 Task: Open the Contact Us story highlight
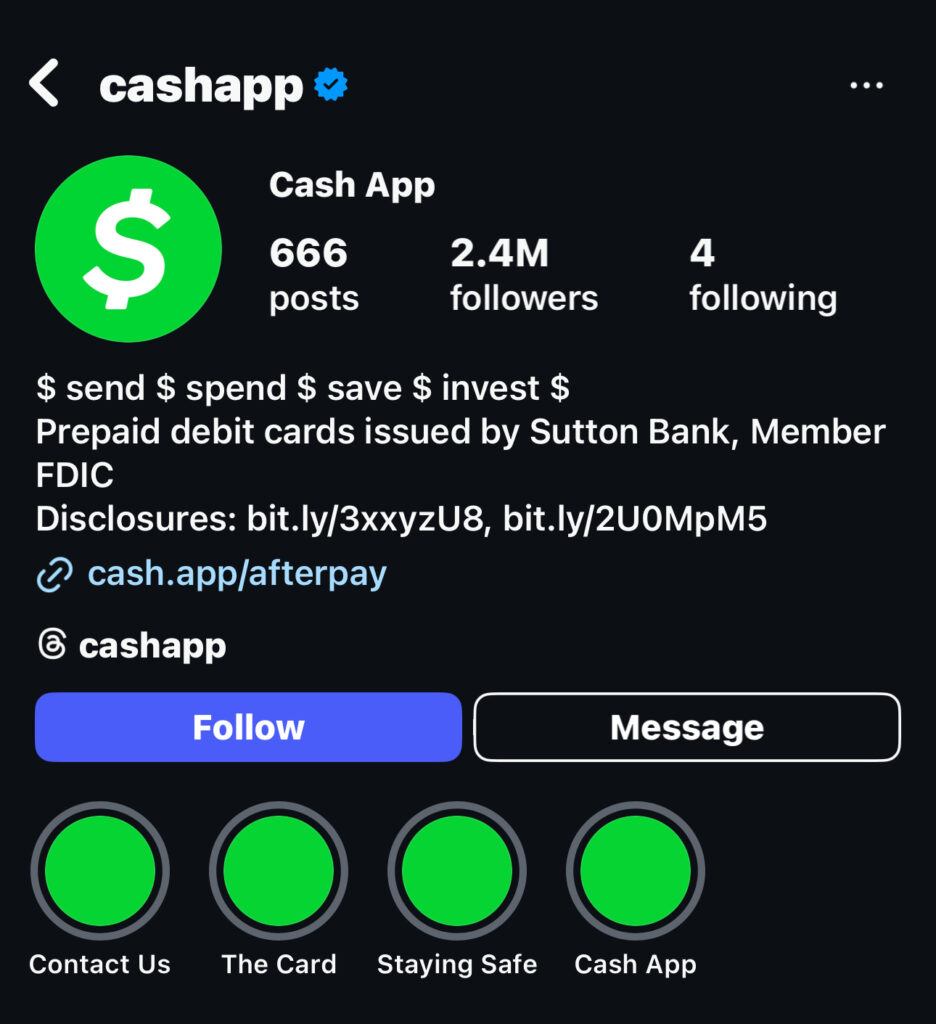coord(100,871)
